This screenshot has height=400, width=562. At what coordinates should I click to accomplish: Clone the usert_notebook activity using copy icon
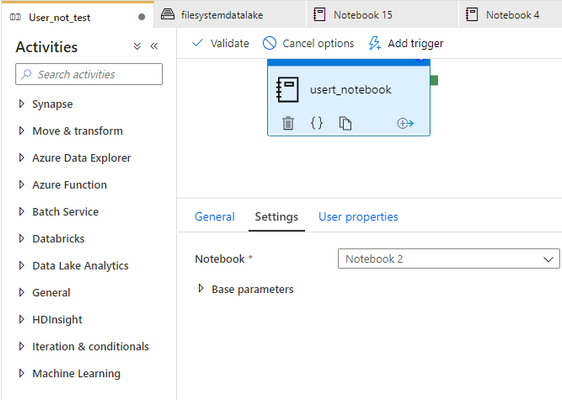345,123
